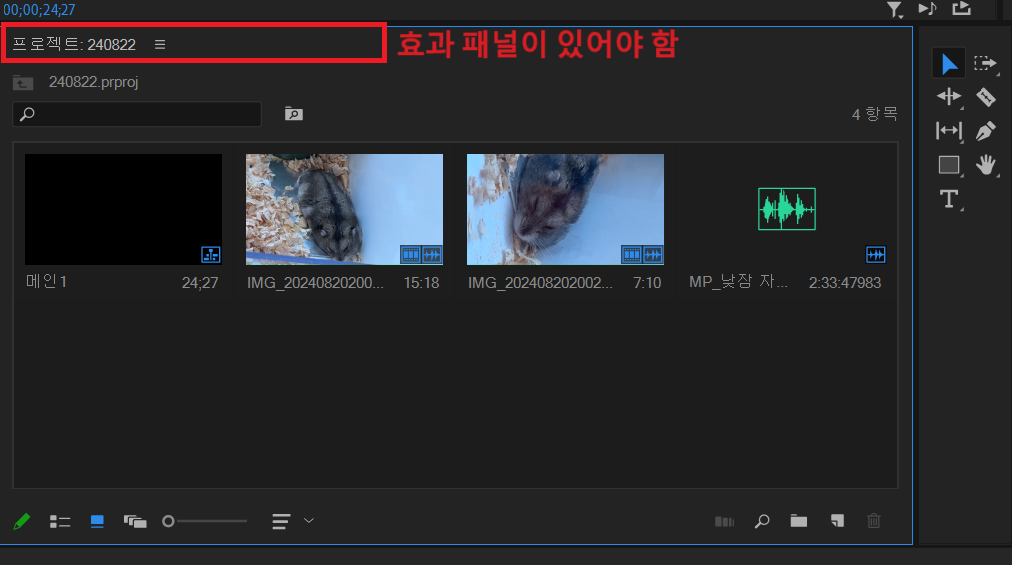Click the create search bin icon
The width and height of the screenshot is (1012, 565).
point(294,114)
